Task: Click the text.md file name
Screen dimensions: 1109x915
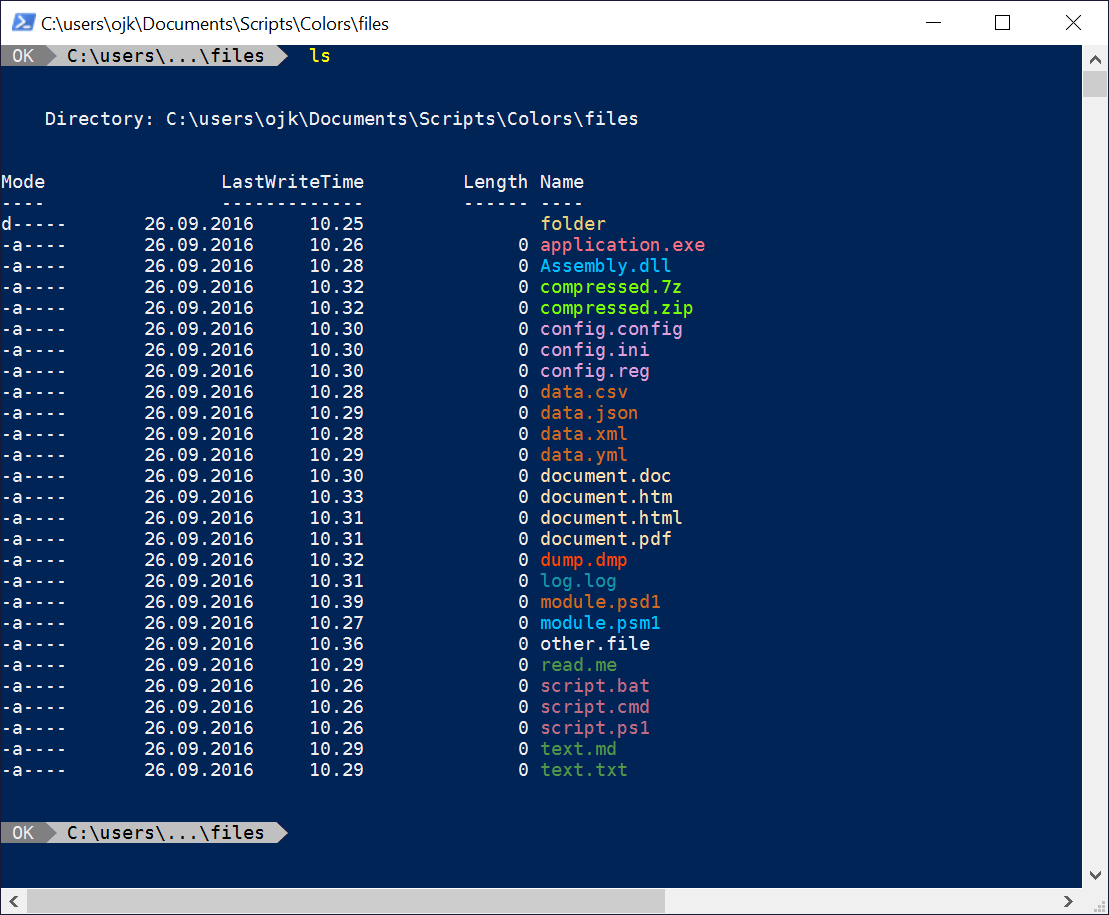Action: (x=579, y=750)
